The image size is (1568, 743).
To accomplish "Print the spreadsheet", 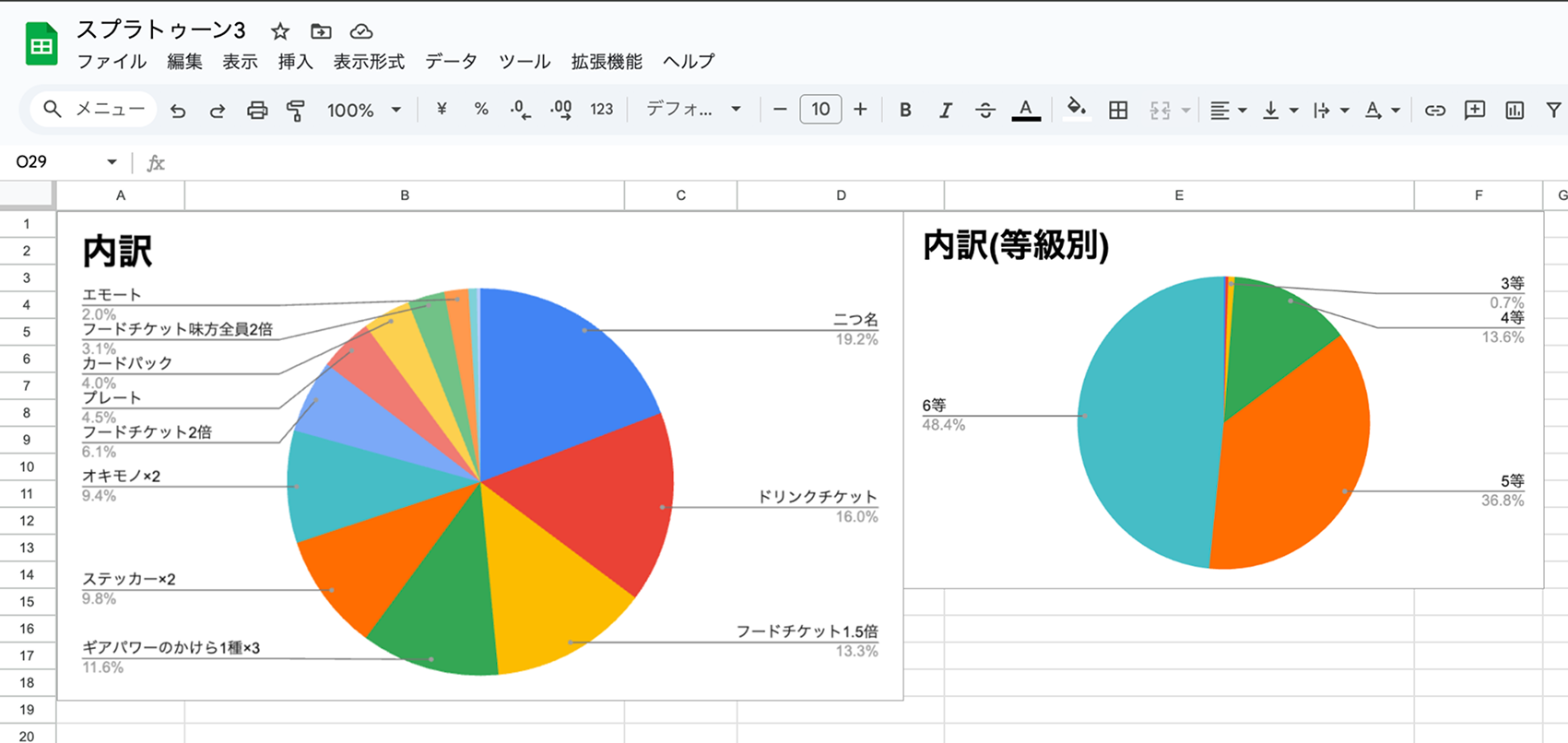I will coord(257,111).
